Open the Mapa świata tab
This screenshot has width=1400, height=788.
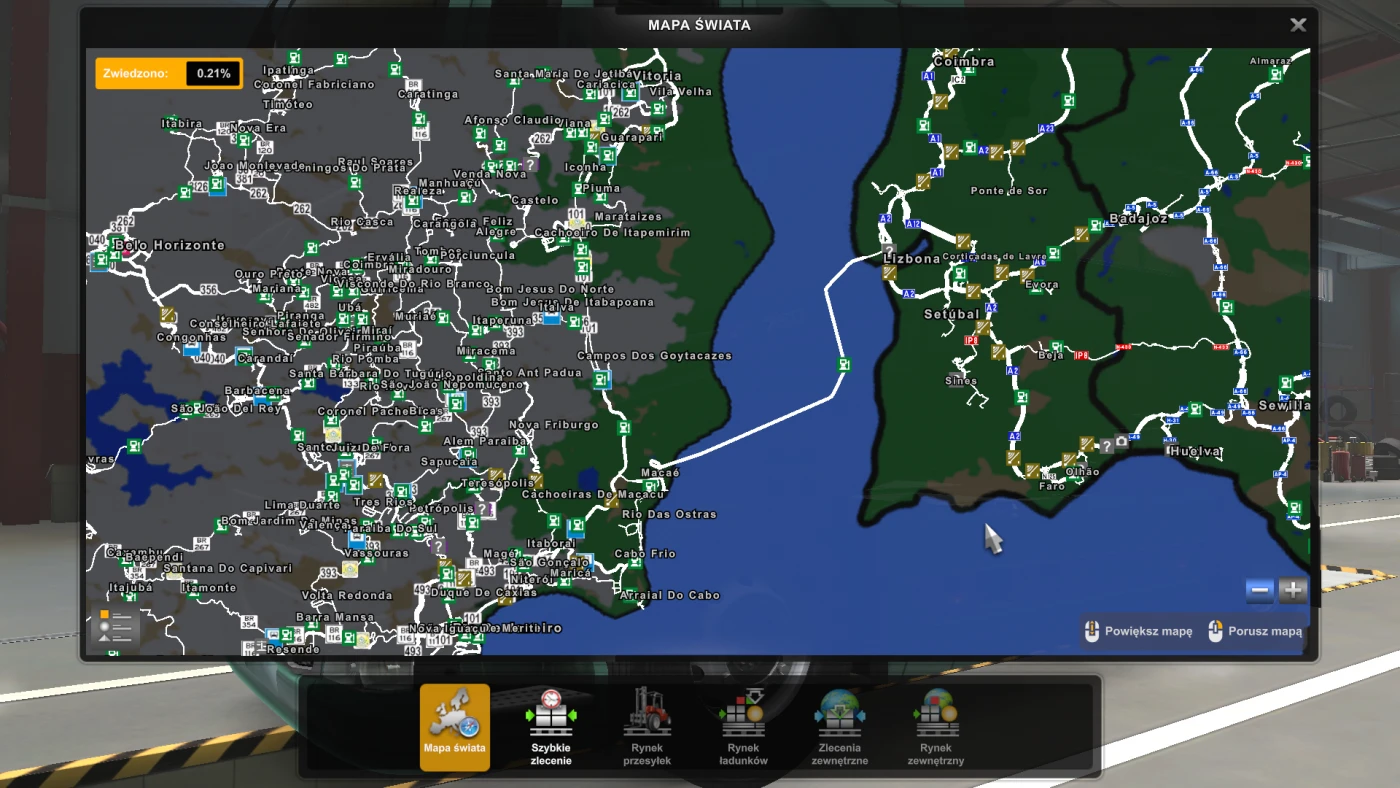coord(455,727)
